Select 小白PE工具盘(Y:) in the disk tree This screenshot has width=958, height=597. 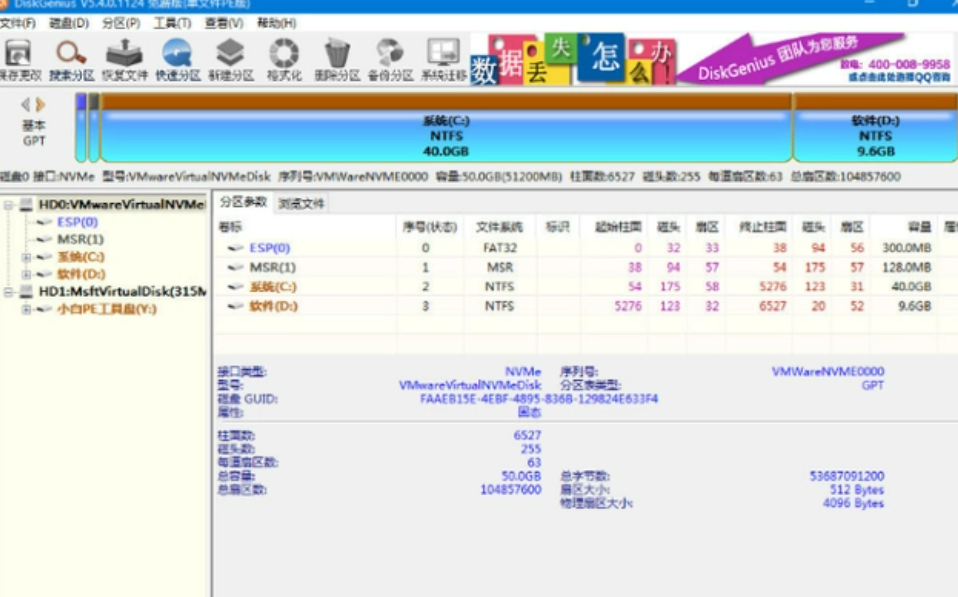(107, 309)
